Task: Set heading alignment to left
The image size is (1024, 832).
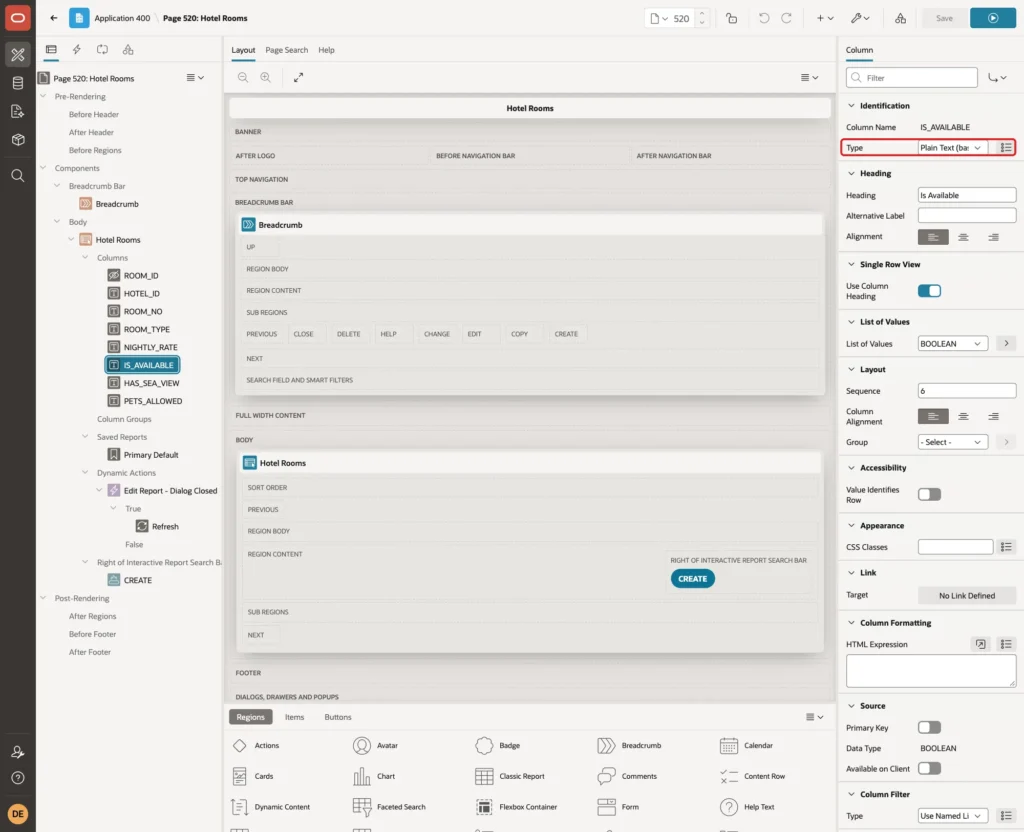Action: (933, 237)
